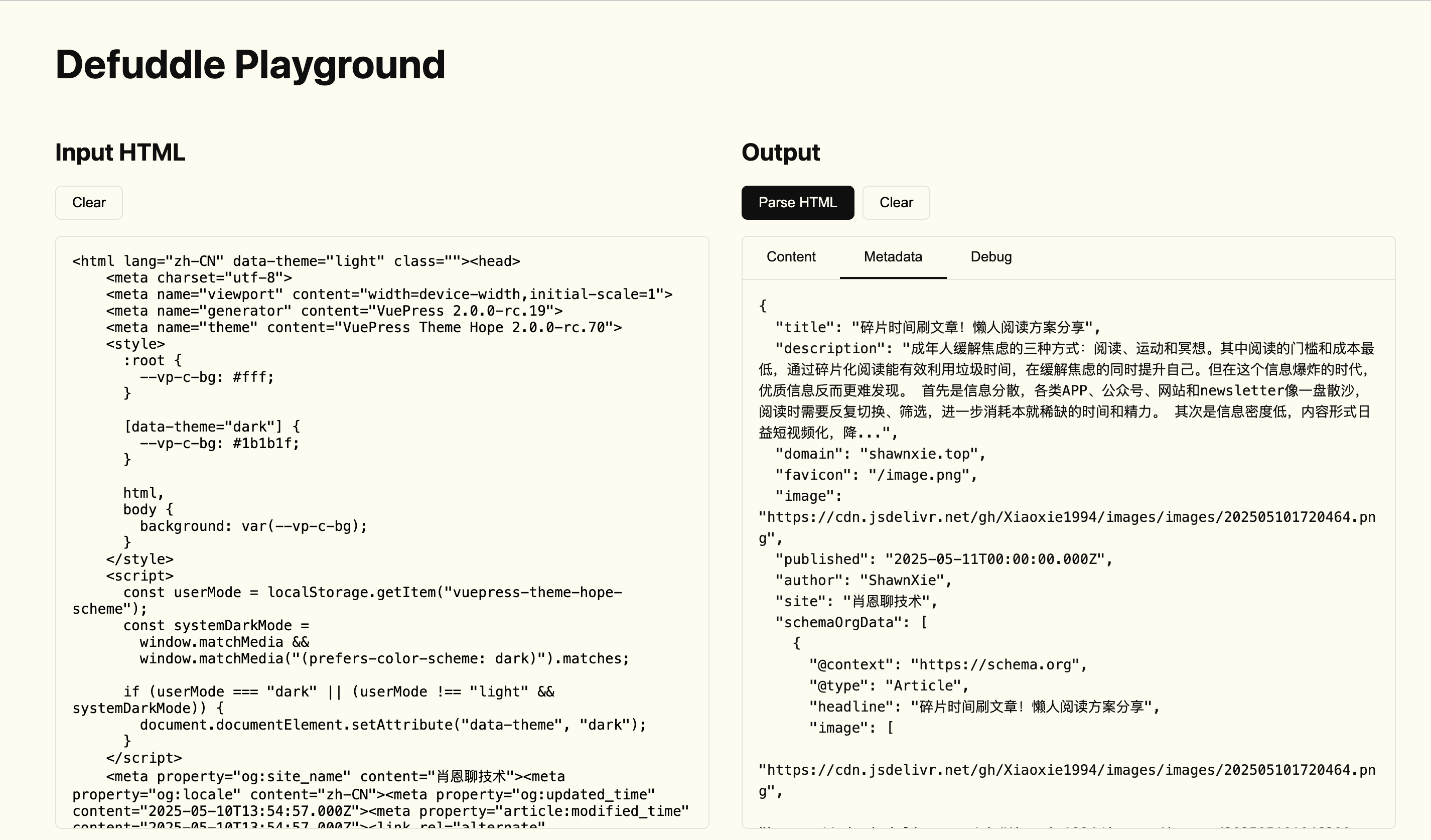Open the Debug tab
Screen dimensions: 1431x840
[991, 257]
